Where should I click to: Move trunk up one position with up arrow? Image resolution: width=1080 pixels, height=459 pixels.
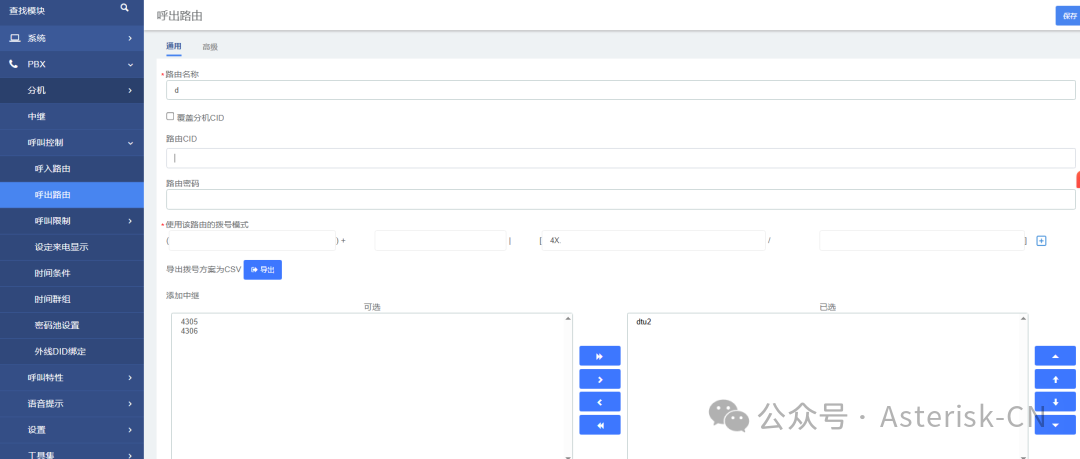pyautogui.click(x=1055, y=379)
